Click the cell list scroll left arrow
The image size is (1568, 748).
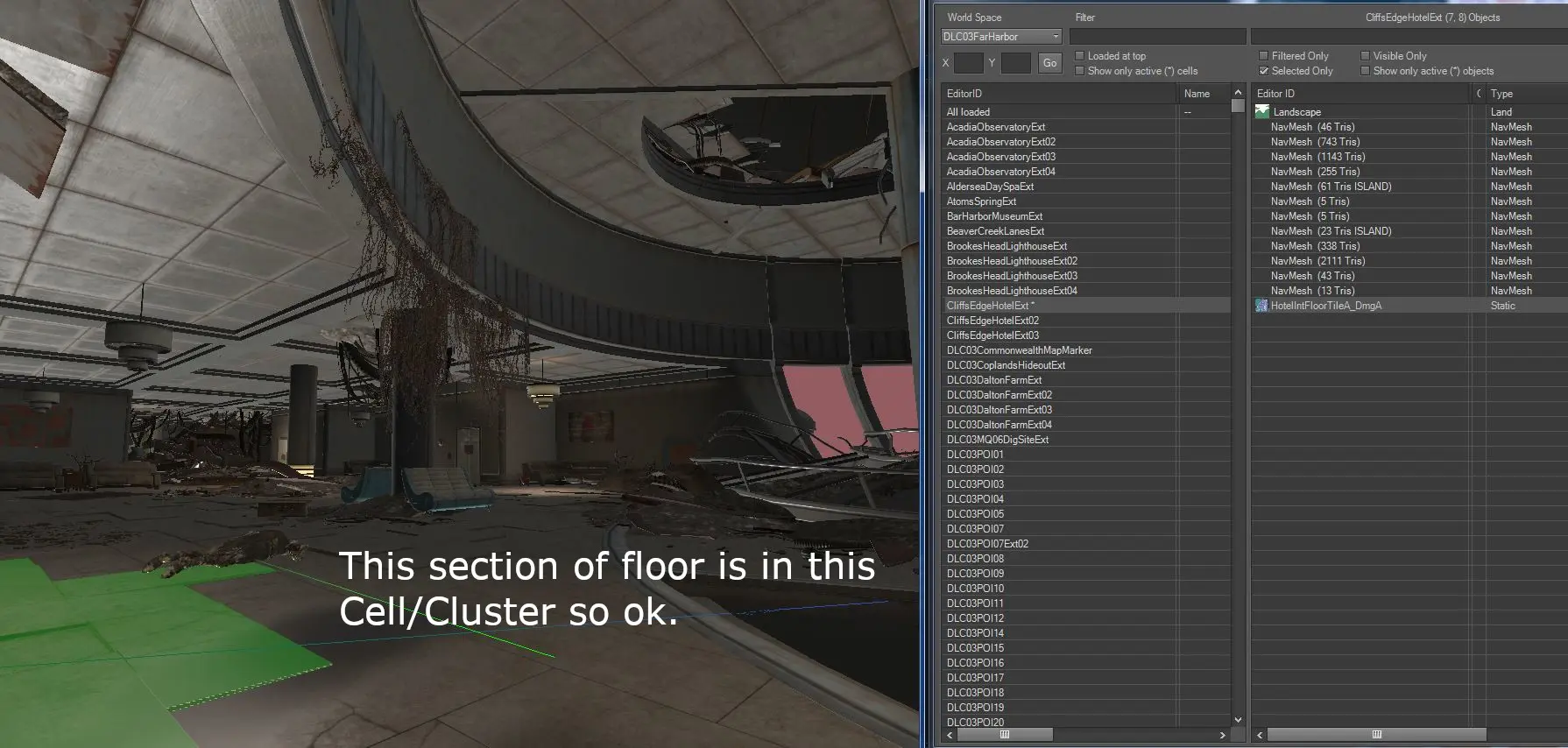949,735
